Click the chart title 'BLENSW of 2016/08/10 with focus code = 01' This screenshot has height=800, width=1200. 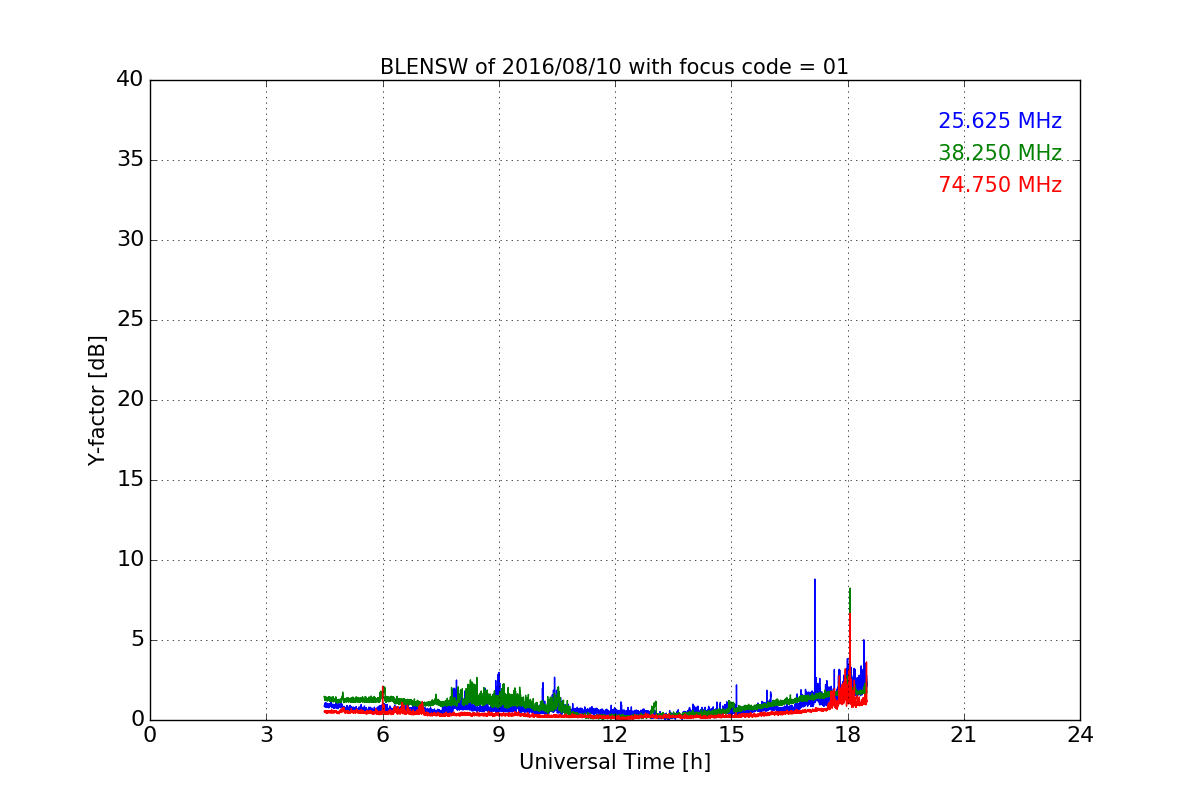(614, 67)
